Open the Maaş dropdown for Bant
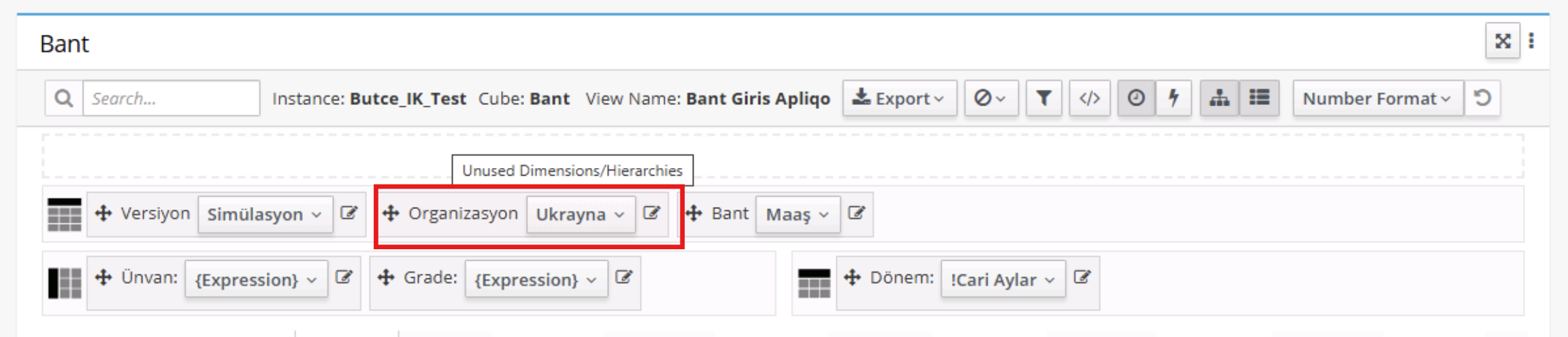The image size is (1568, 337). pos(797,215)
